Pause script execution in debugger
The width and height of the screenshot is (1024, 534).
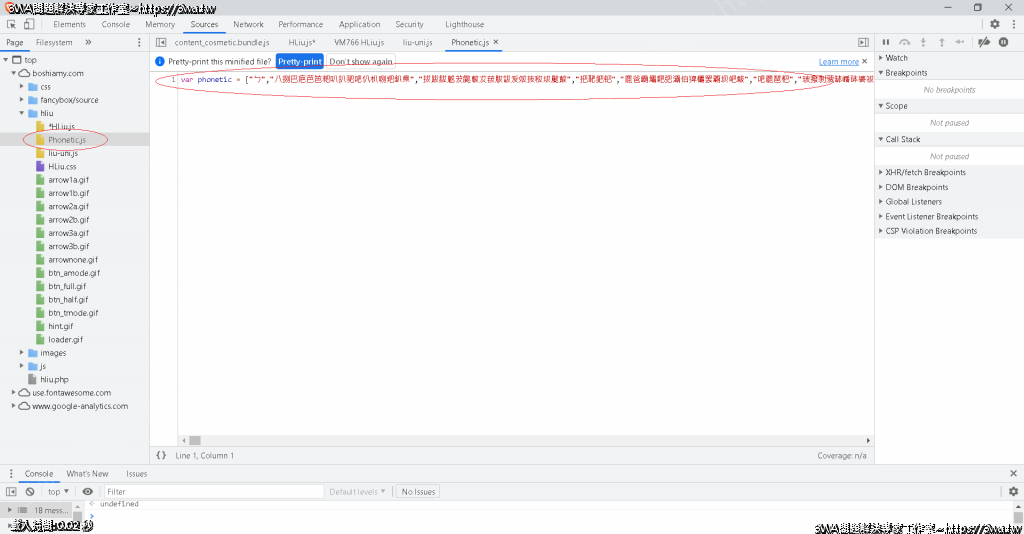point(886,42)
